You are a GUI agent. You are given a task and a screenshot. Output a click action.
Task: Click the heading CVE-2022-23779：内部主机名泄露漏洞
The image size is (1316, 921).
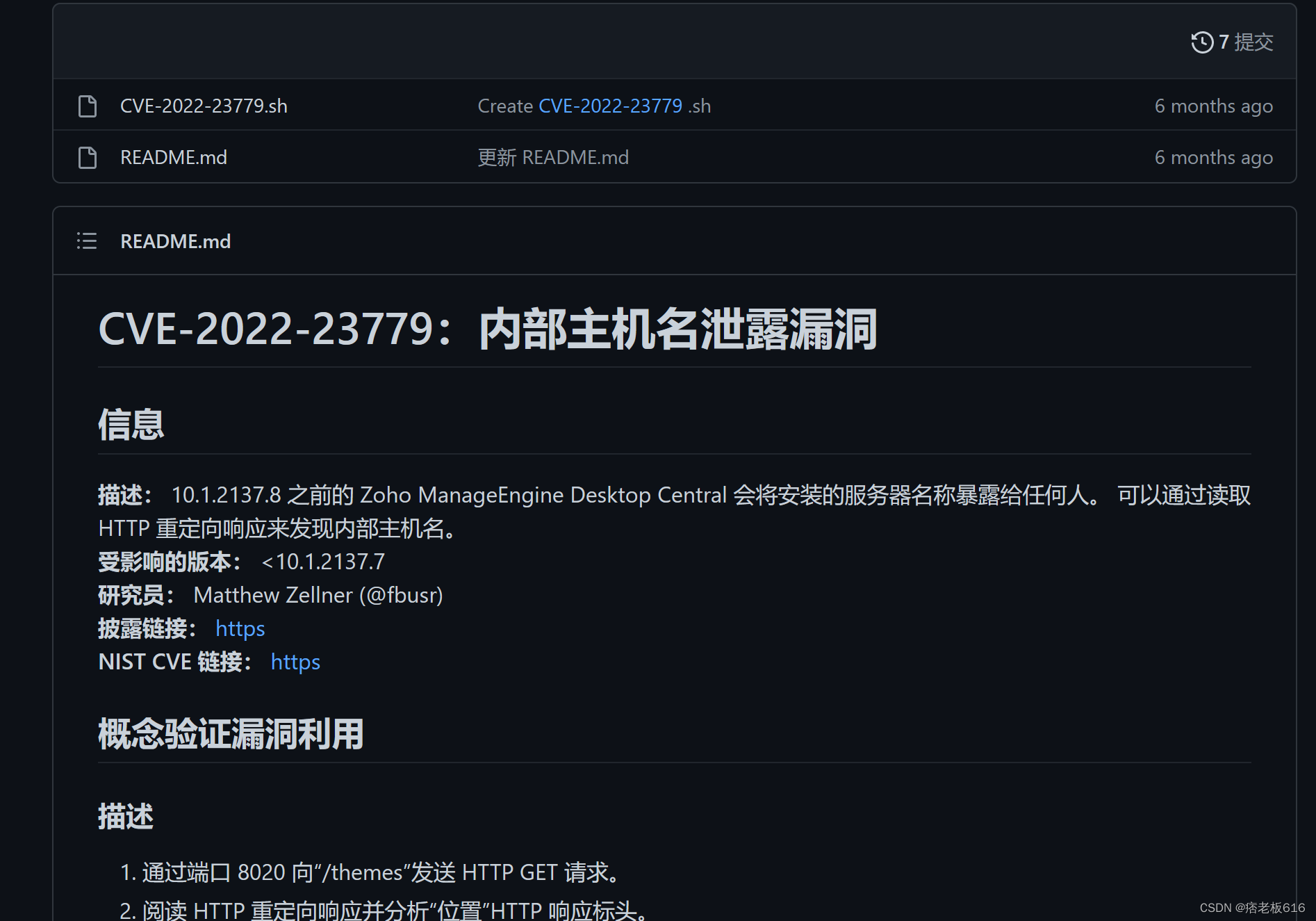click(488, 329)
